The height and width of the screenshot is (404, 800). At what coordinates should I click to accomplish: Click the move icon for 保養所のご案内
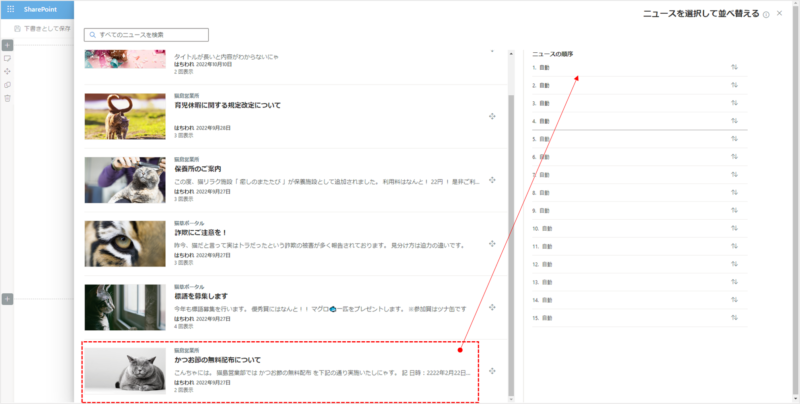click(x=493, y=180)
